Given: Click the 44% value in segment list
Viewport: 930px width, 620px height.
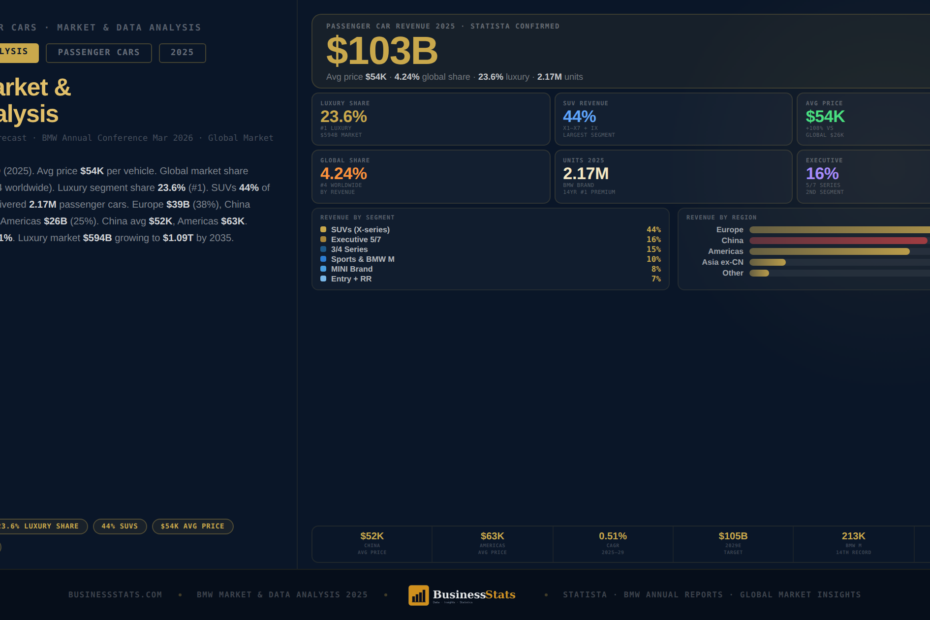Looking at the screenshot, I should point(654,230).
